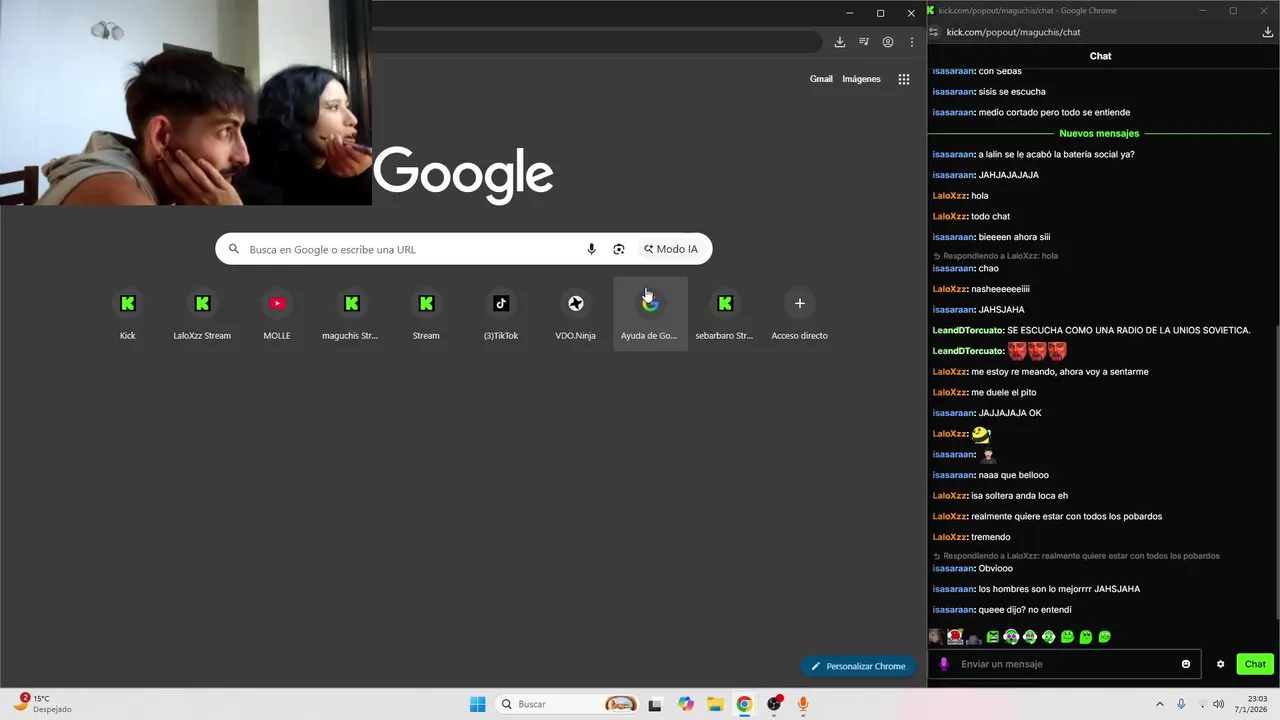Open Chrome's three-dot menu in Google window
Image resolution: width=1280 pixels, height=720 pixels.
pyautogui.click(x=911, y=42)
